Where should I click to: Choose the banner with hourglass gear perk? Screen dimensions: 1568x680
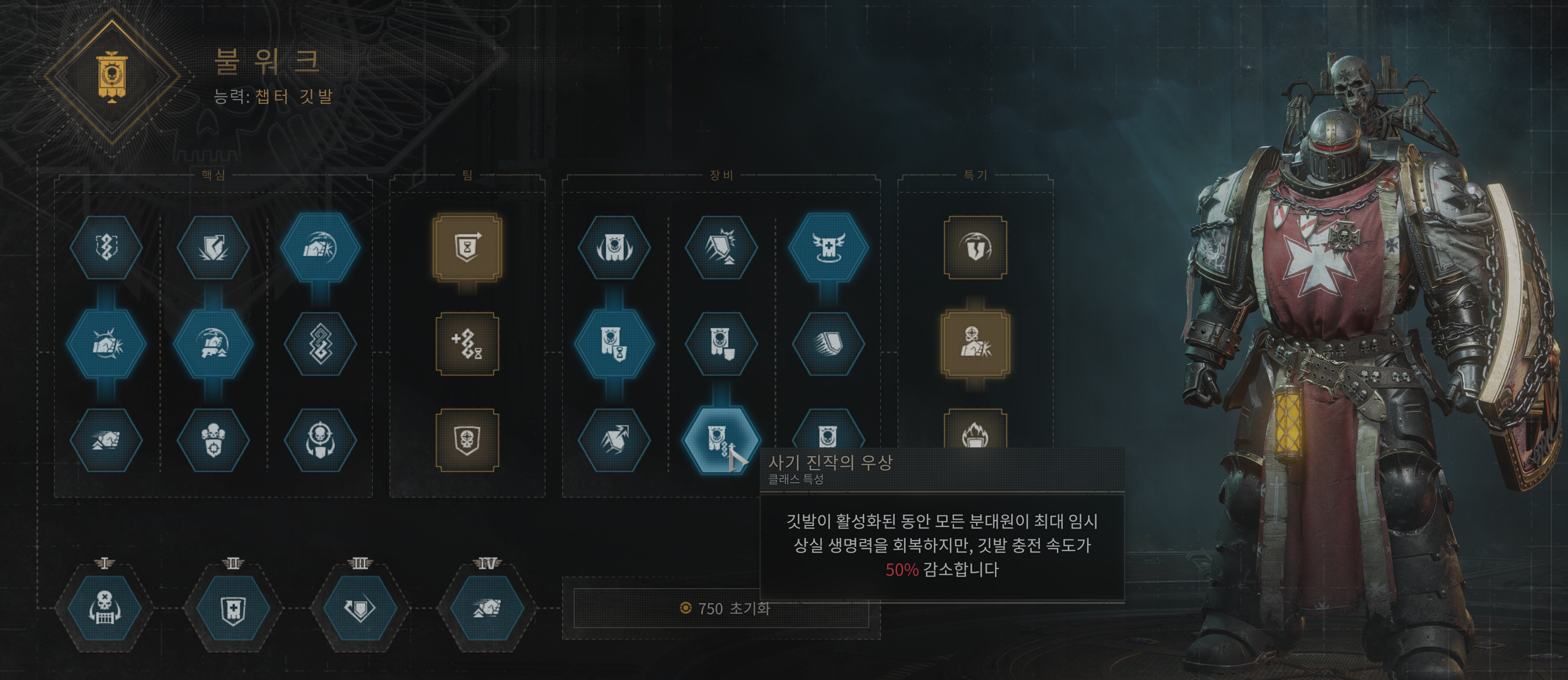pyautogui.click(x=614, y=344)
